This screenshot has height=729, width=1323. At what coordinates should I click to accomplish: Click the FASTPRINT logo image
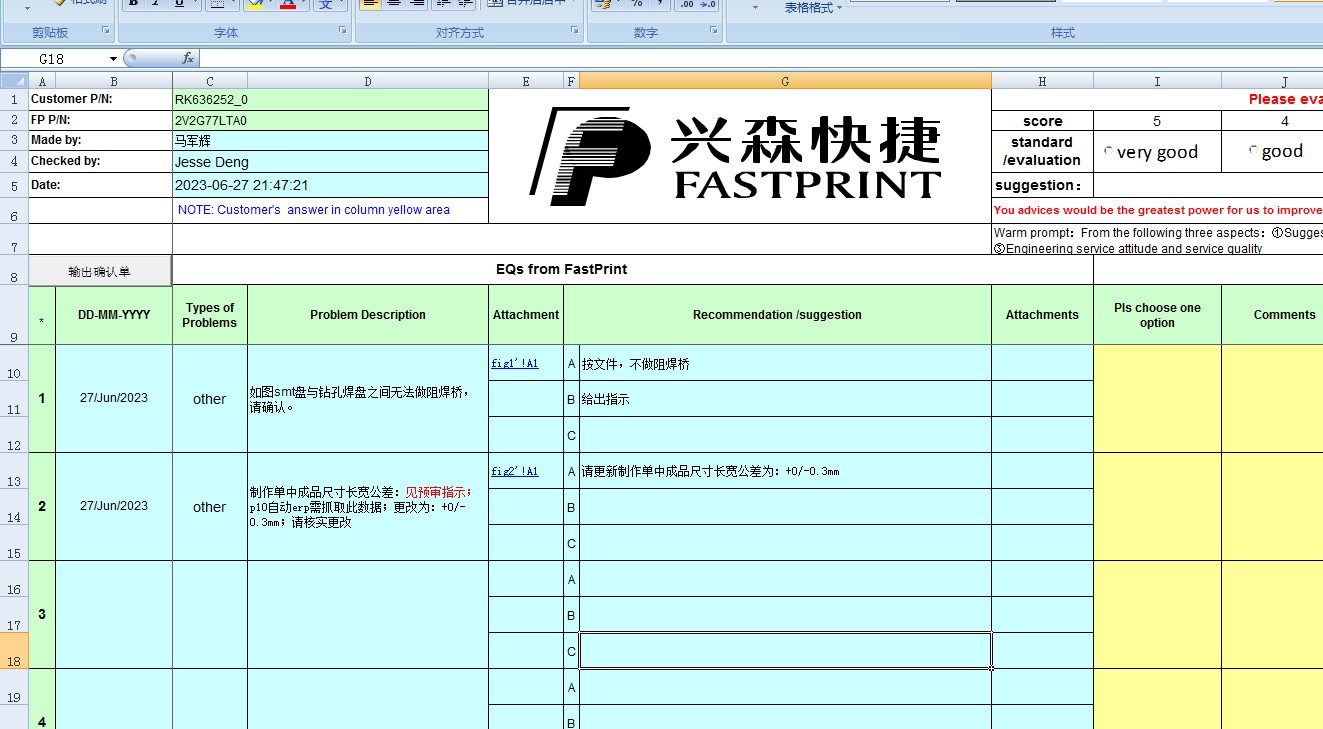pos(734,155)
